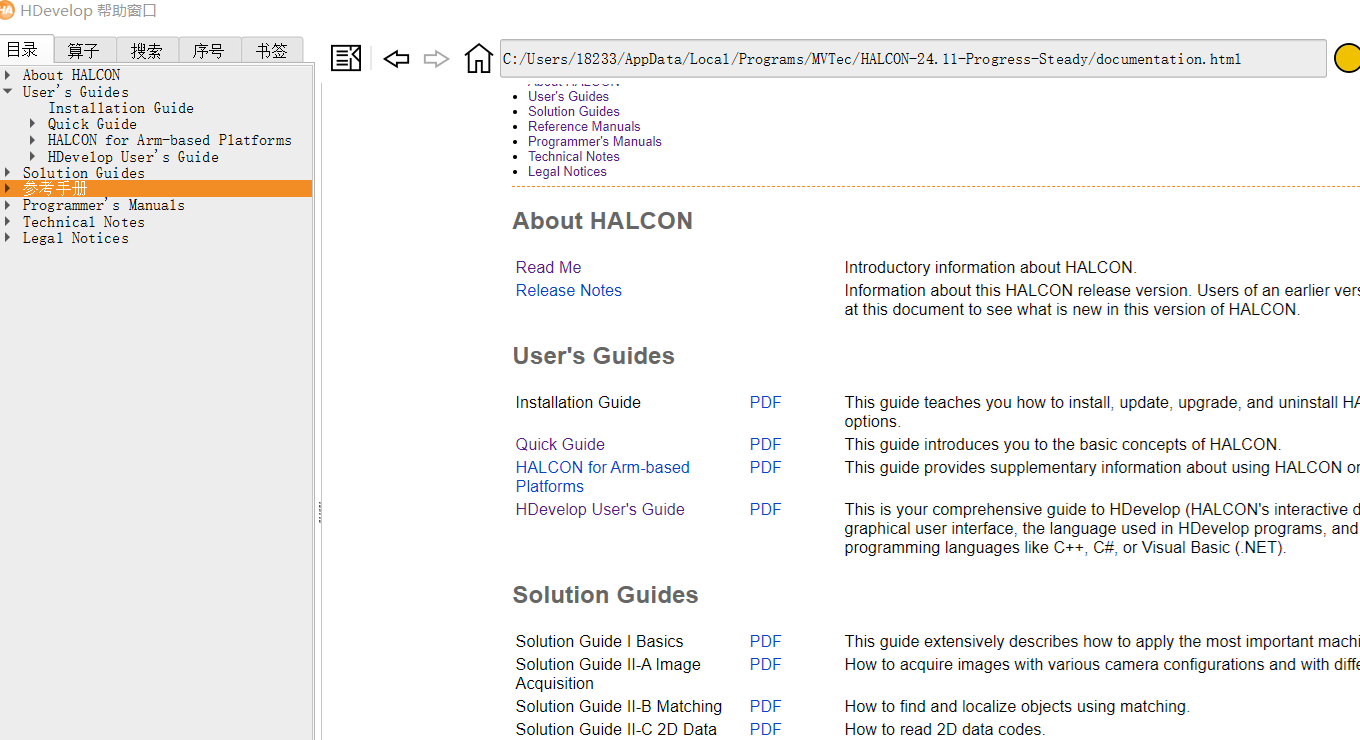Expand HDevelop User's Guide tree node arrow
Image resolution: width=1360 pixels, height=740 pixels.
click(x=33, y=156)
